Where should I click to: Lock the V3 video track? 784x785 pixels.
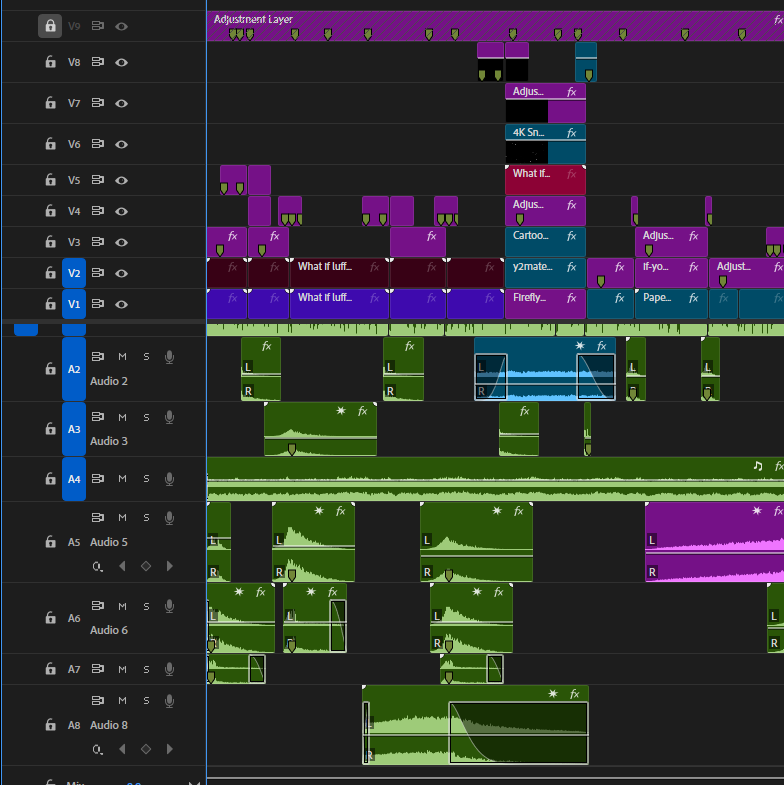(x=50, y=242)
